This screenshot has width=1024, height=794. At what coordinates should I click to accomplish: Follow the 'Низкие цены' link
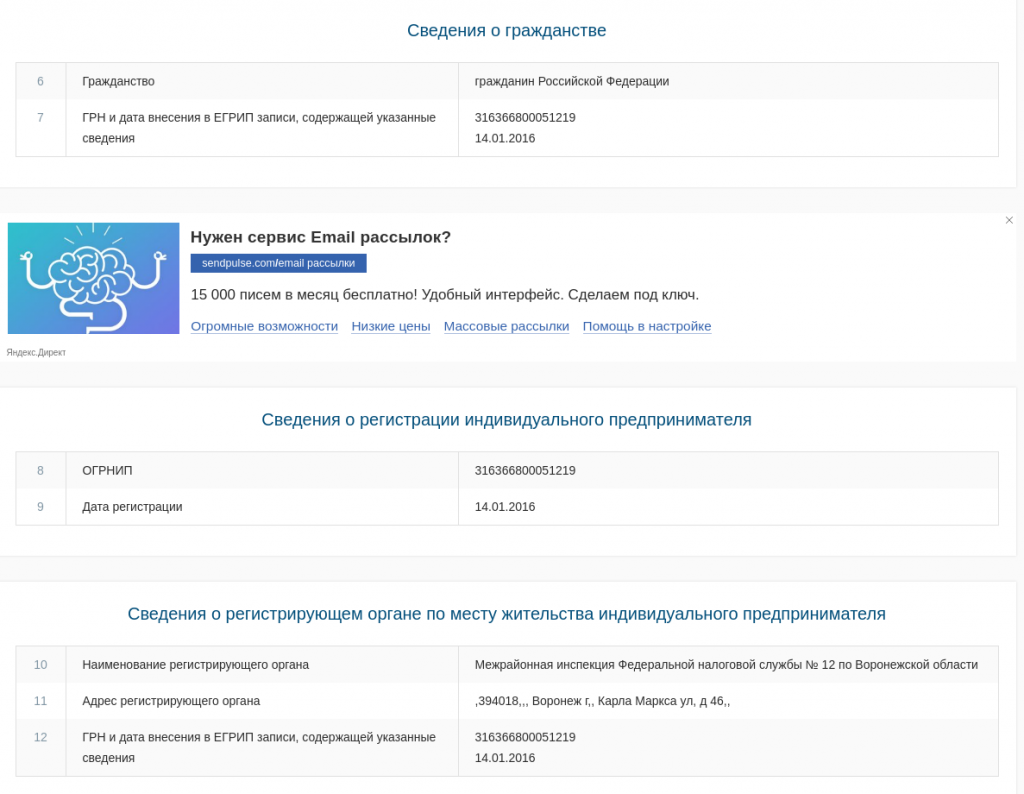(390, 326)
